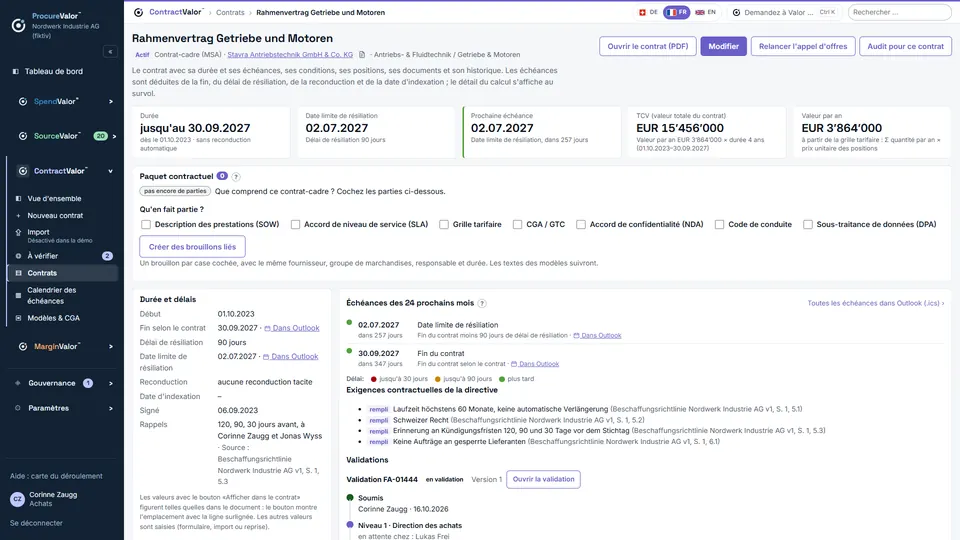Open Aide : carte du déroulement

(56, 476)
